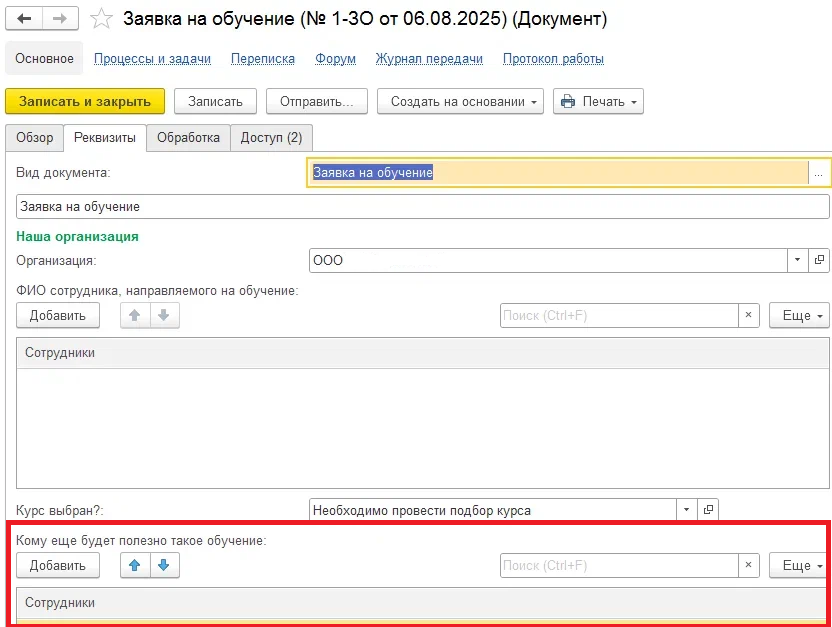This screenshot has height=627, width=832.
Task: Click Записать и закрыть button
Action: click(x=85, y=101)
